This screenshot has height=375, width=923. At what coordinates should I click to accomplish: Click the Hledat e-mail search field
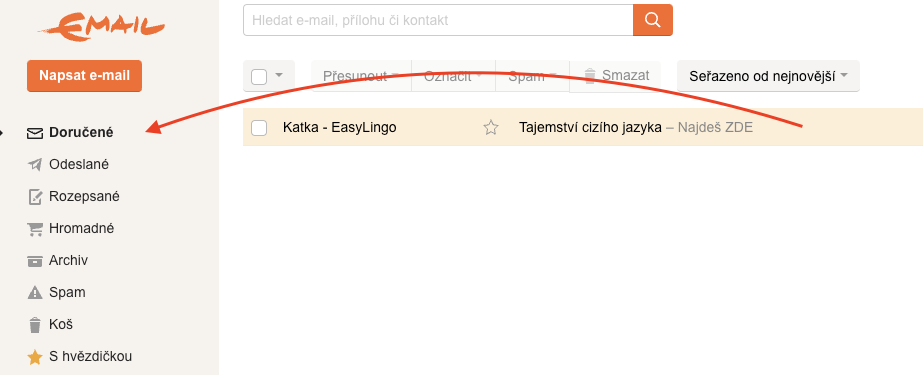coord(438,20)
